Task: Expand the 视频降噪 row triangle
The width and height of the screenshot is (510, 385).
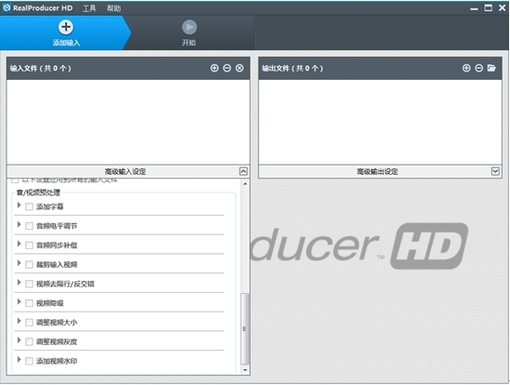Action: 19,302
